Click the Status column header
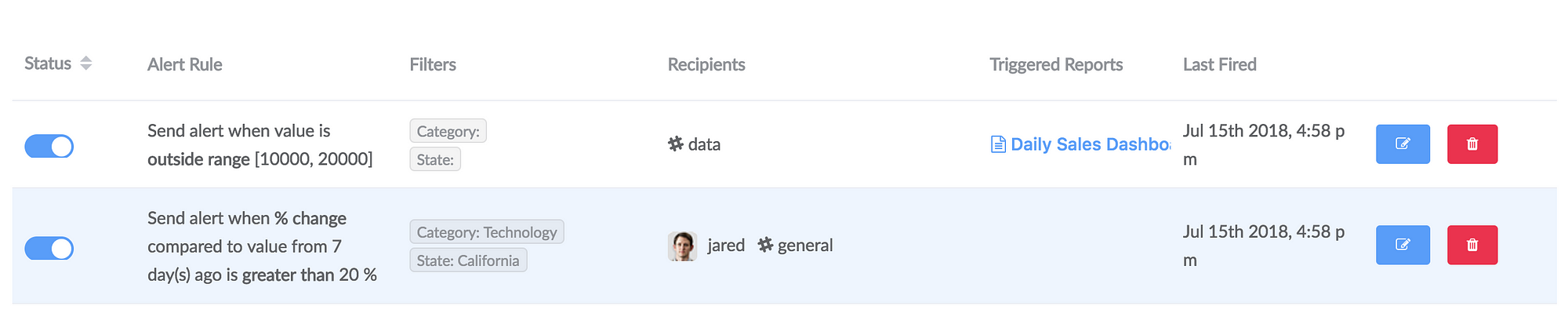The height and width of the screenshot is (324, 1568). click(48, 64)
